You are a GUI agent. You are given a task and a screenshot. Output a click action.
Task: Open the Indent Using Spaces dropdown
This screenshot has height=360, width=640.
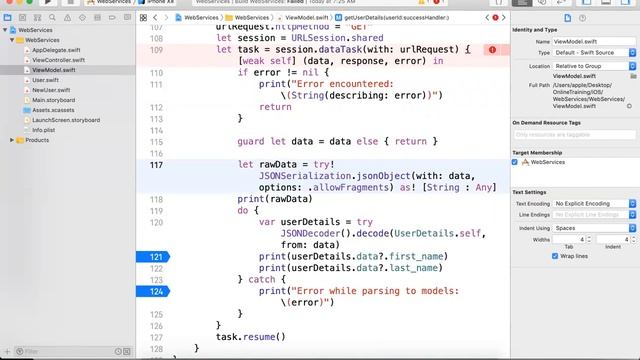click(x=594, y=228)
